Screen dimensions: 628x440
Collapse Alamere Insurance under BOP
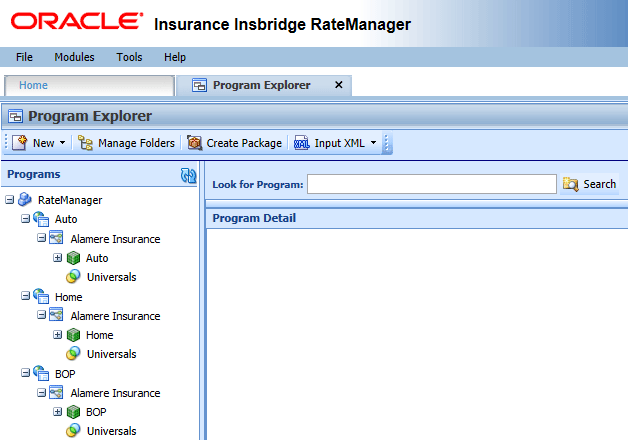(42, 392)
